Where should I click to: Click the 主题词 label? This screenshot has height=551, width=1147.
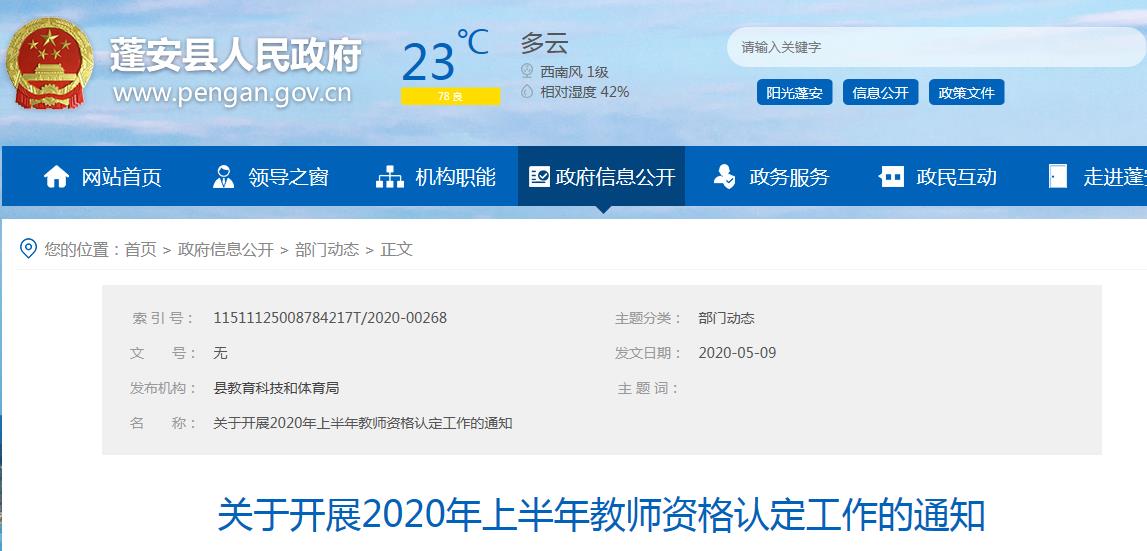[x=648, y=388]
